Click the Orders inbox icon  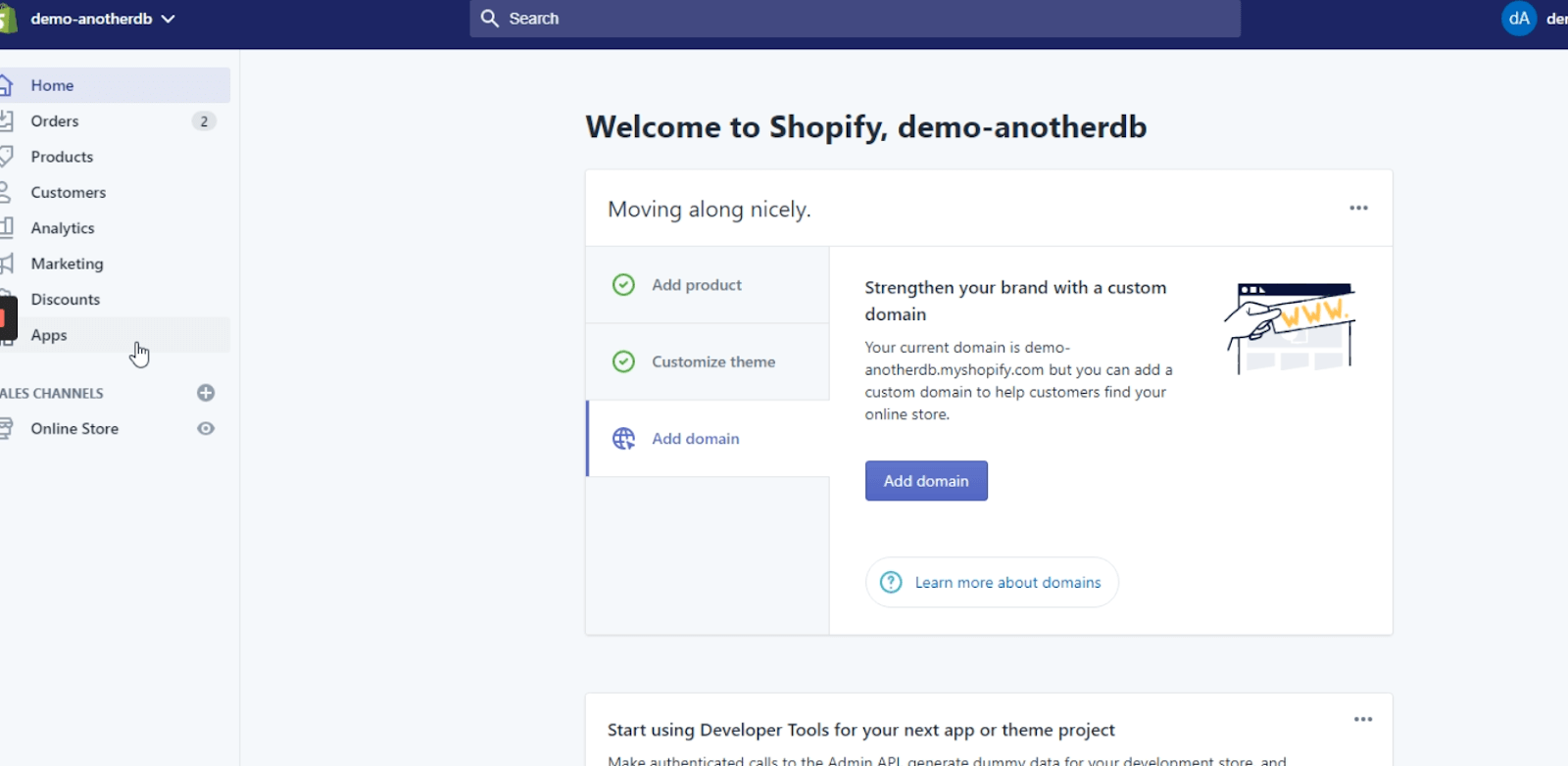pos(5,121)
